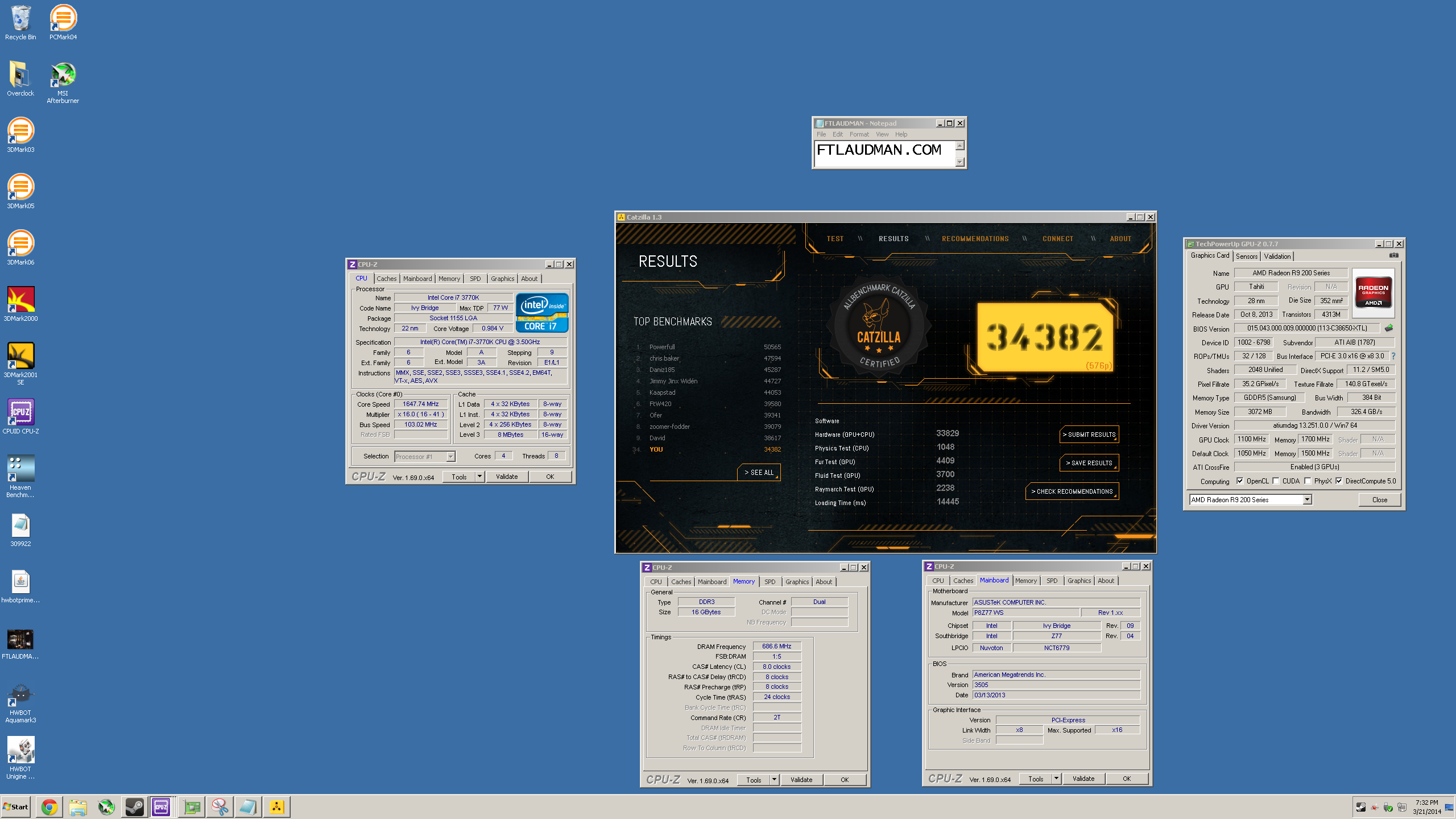Select 'Powerfull' row in top benchmarks
This screenshot has height=819, width=1456.
708,347
